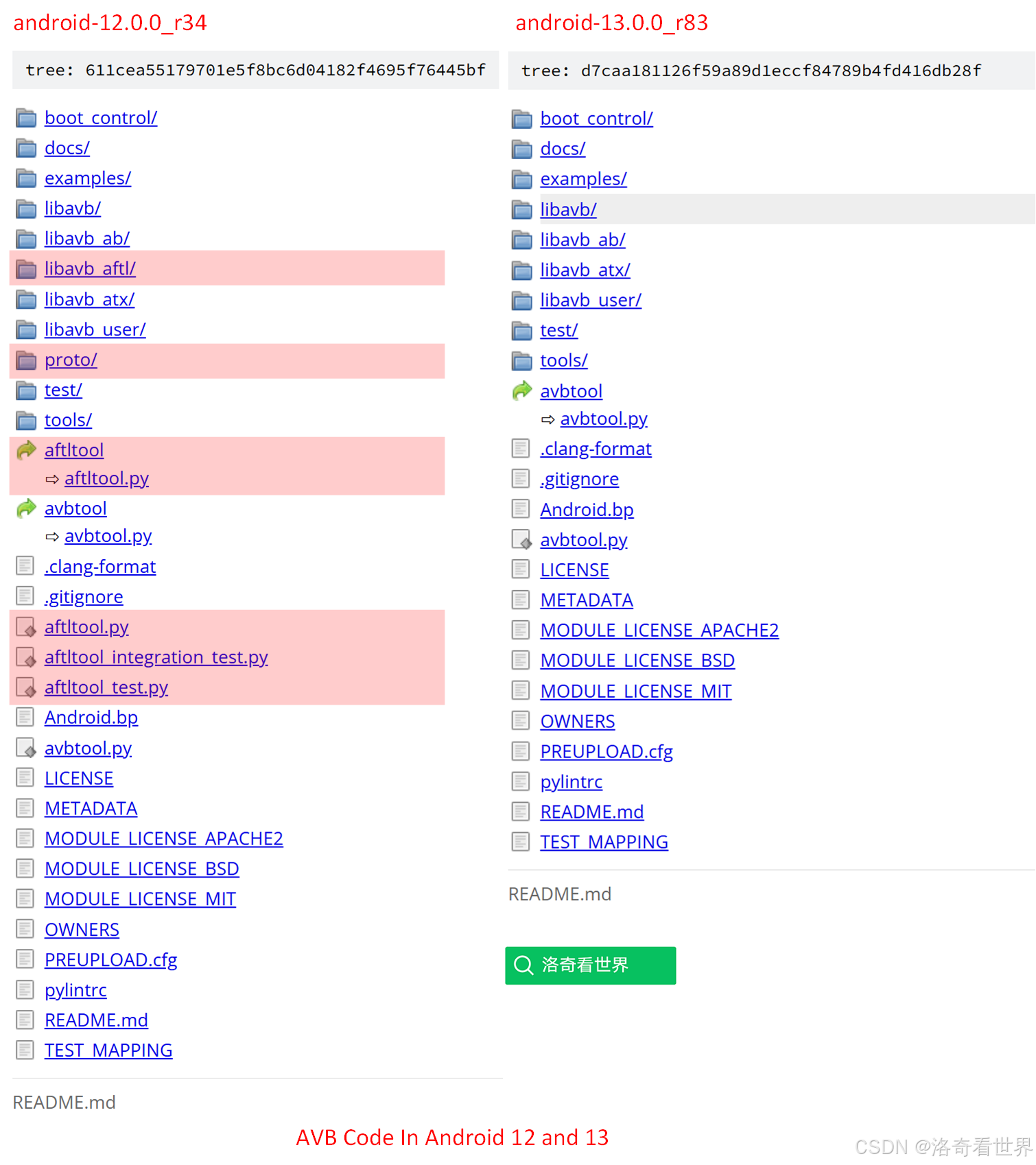Open .gitignore in Android 12 tree
The height and width of the screenshot is (1165, 1036).
pyautogui.click(x=84, y=597)
